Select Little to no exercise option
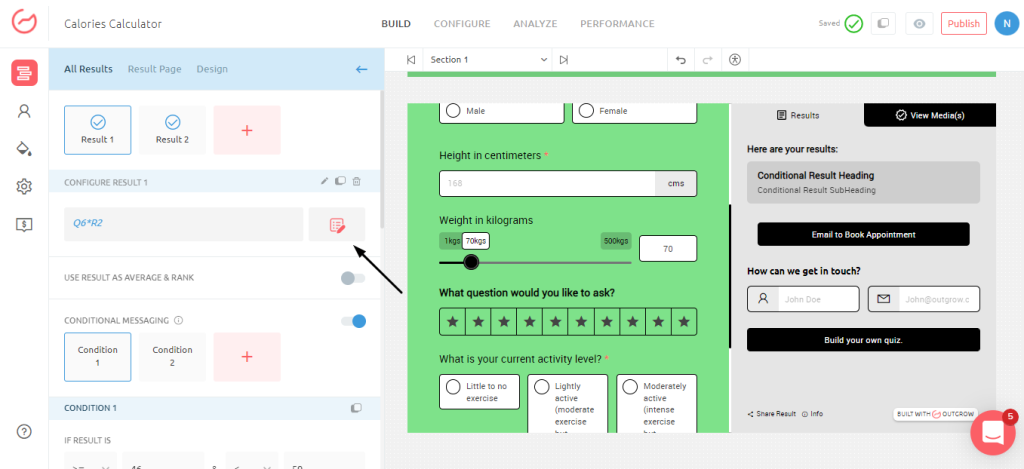Screen dimensions: 1024x469 coord(479,392)
